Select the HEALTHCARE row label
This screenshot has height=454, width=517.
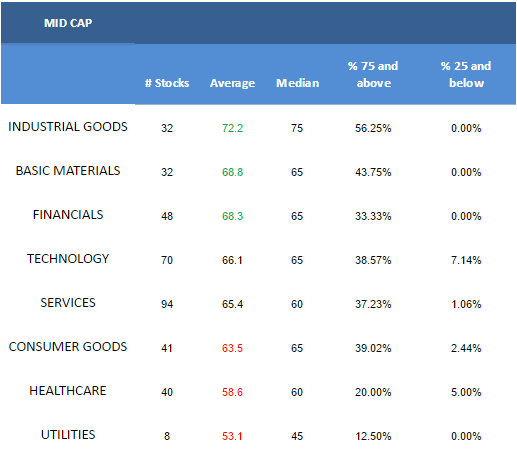click(x=68, y=391)
